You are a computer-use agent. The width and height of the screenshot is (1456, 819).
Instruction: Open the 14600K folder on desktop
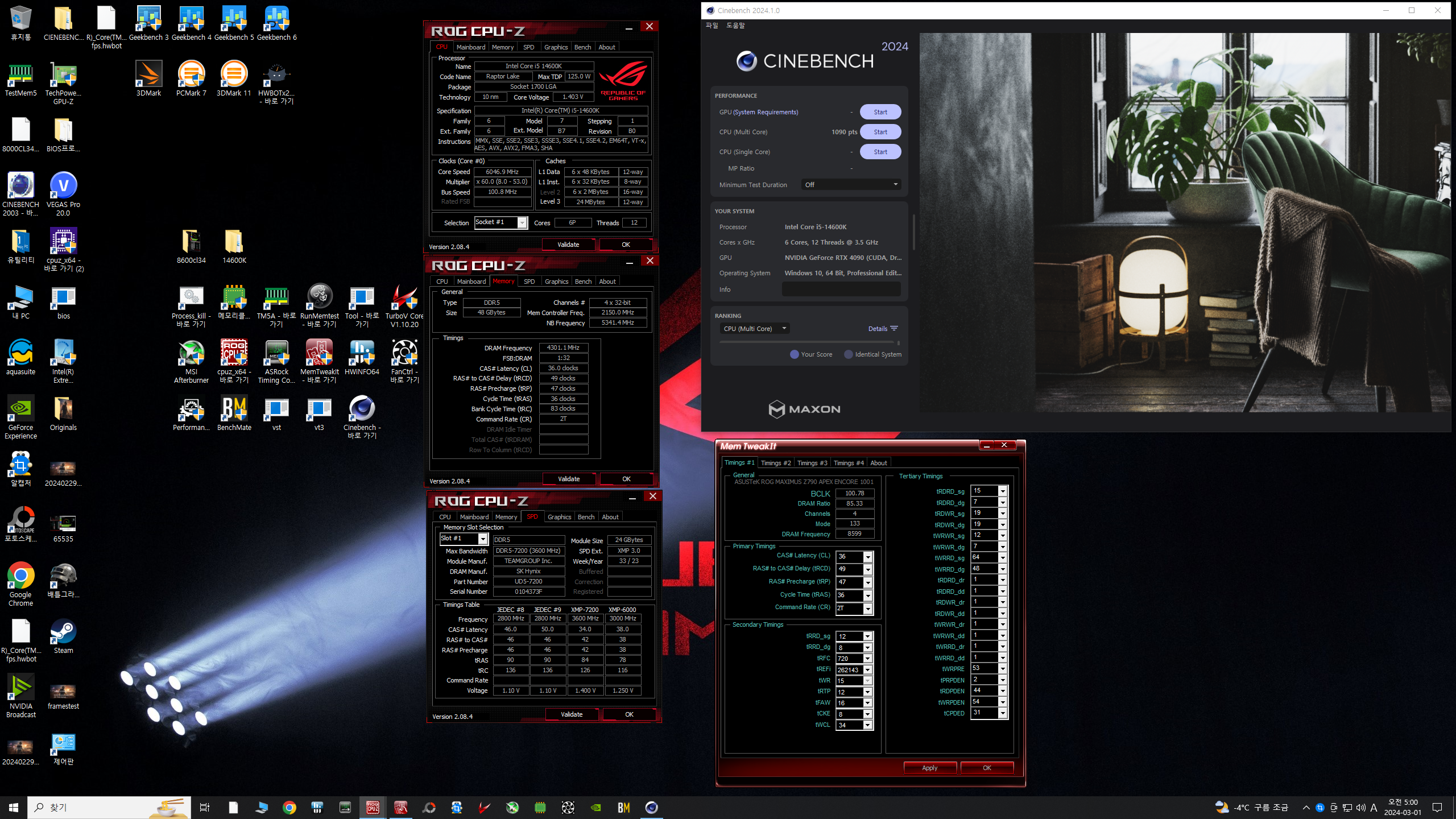click(x=234, y=246)
